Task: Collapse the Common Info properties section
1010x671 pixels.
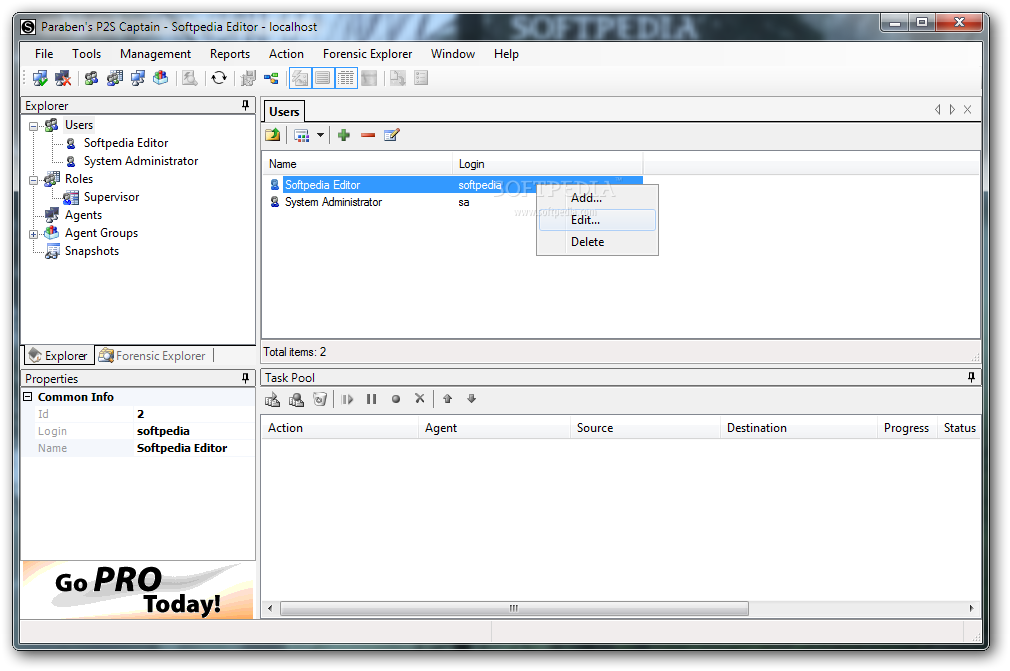Action: [x=28, y=397]
